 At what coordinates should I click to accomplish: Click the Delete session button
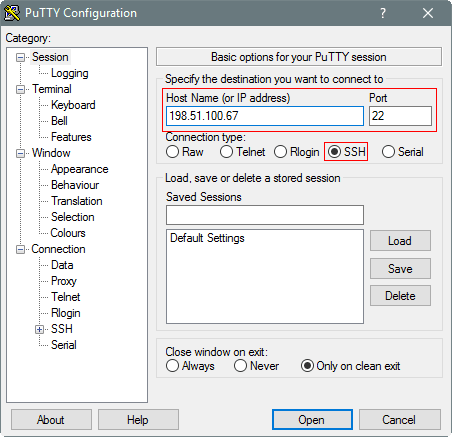[x=400, y=296]
